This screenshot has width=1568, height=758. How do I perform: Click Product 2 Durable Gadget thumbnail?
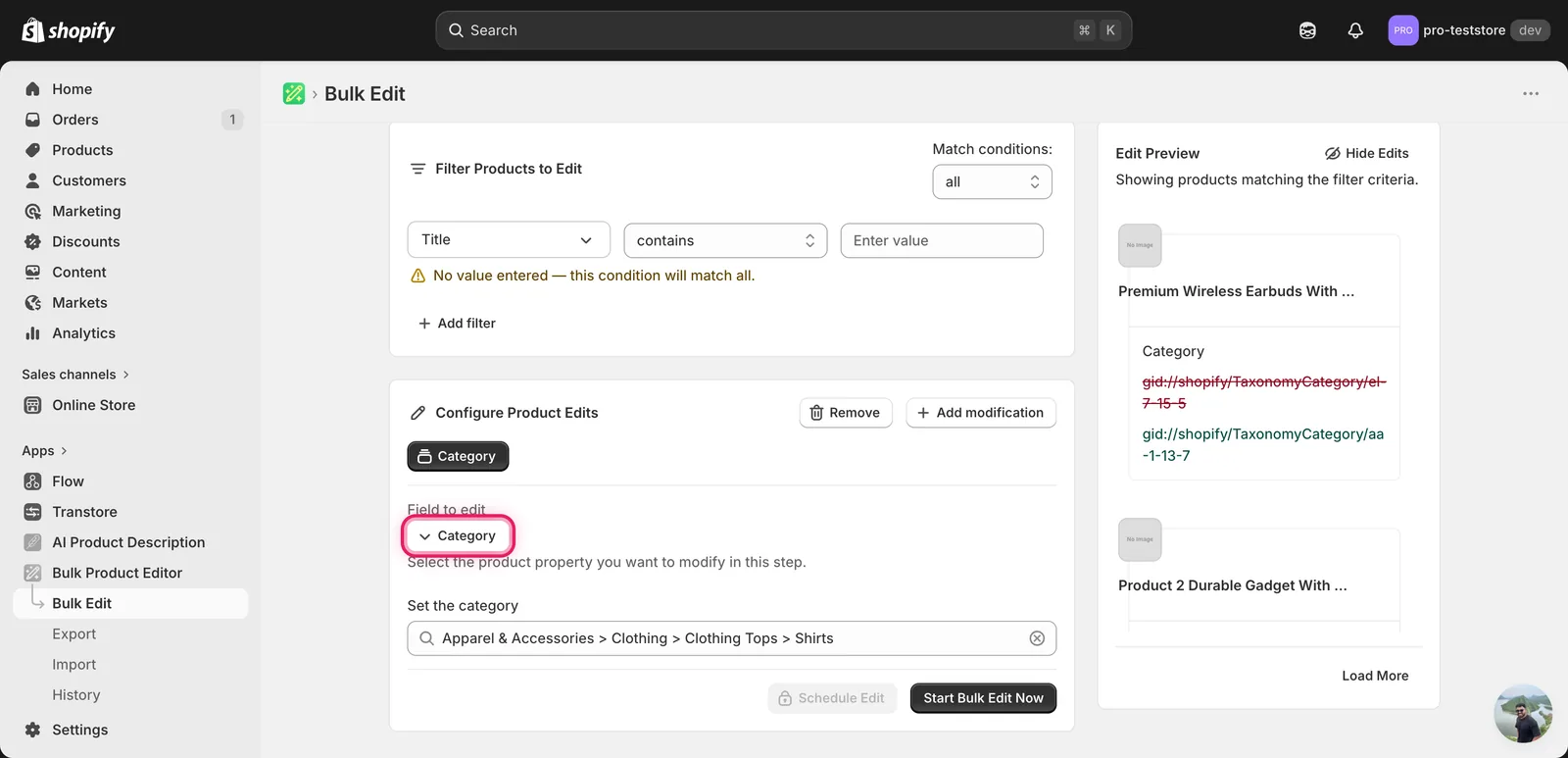tap(1140, 539)
